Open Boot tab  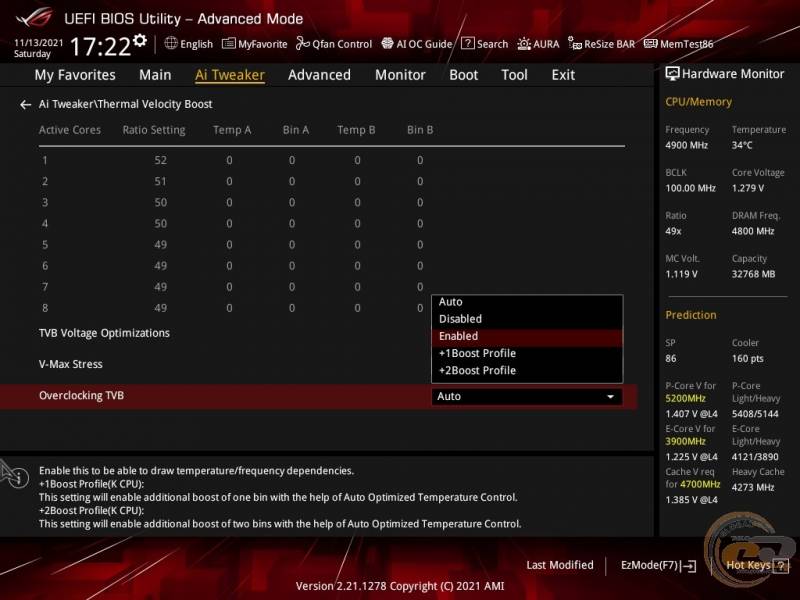pyautogui.click(x=463, y=75)
